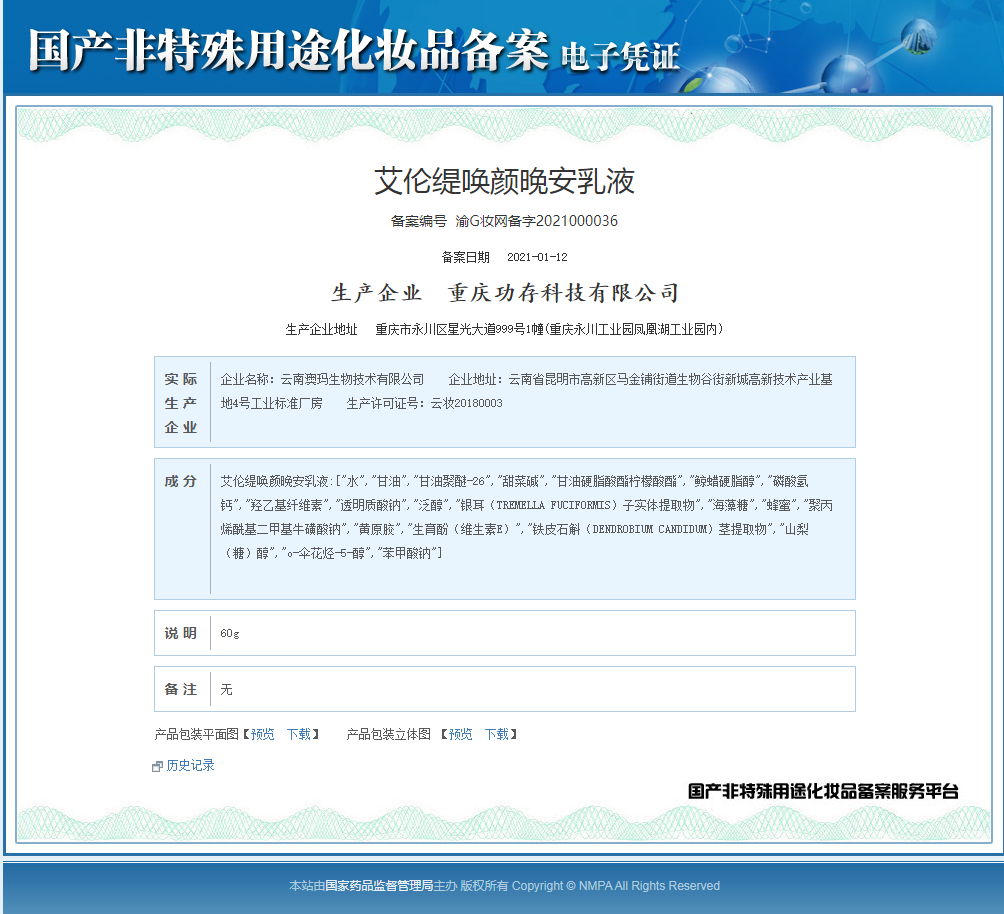
Task: Click the history record icon beside 历史记录
Action: pyautogui.click(x=157, y=766)
